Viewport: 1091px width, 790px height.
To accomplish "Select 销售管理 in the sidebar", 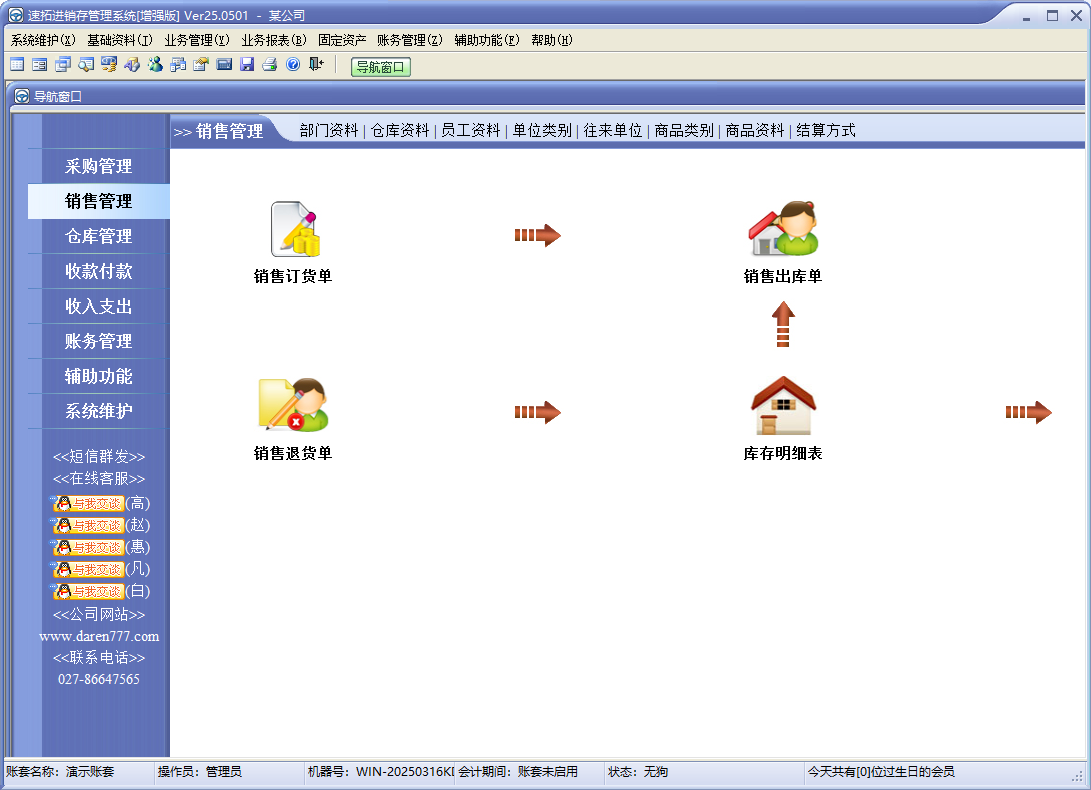I will pos(99,201).
